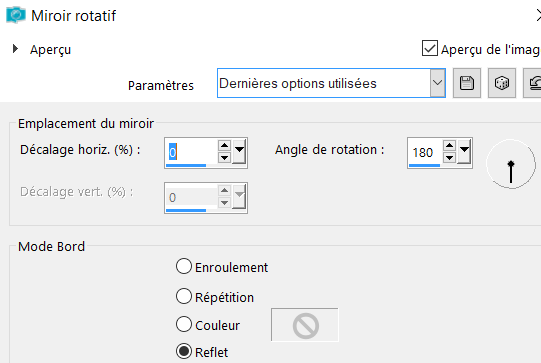Image resolution: width=541 pixels, height=363 pixels.
Task: Click the Miroir rotatif title bar icon
Action: [16, 15]
